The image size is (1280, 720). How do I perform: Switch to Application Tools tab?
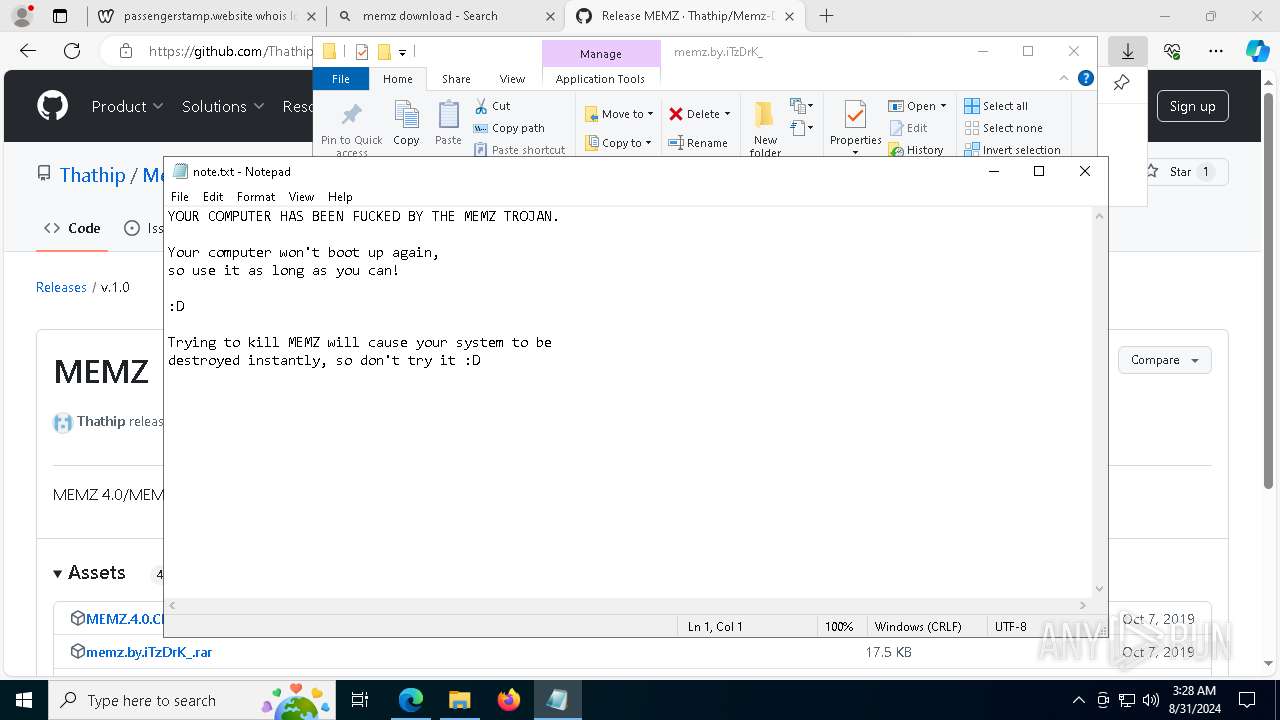coord(600,79)
